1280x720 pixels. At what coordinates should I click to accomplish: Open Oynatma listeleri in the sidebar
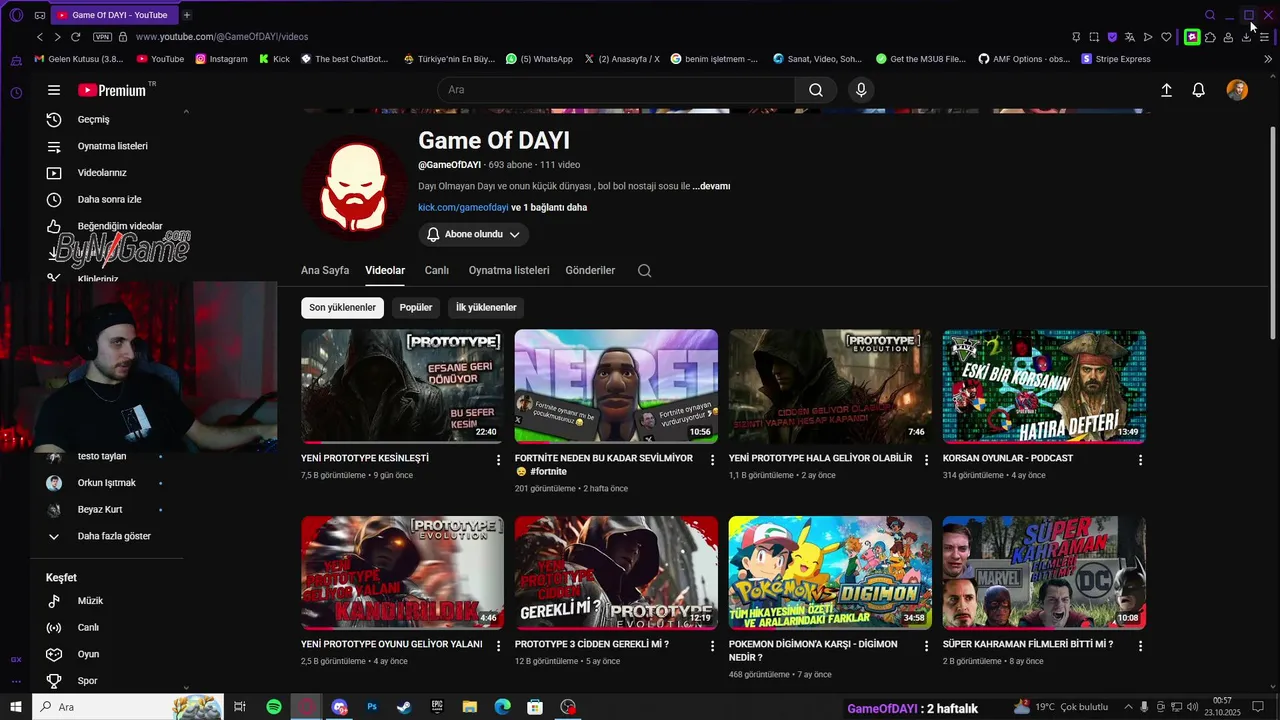tap(110, 146)
